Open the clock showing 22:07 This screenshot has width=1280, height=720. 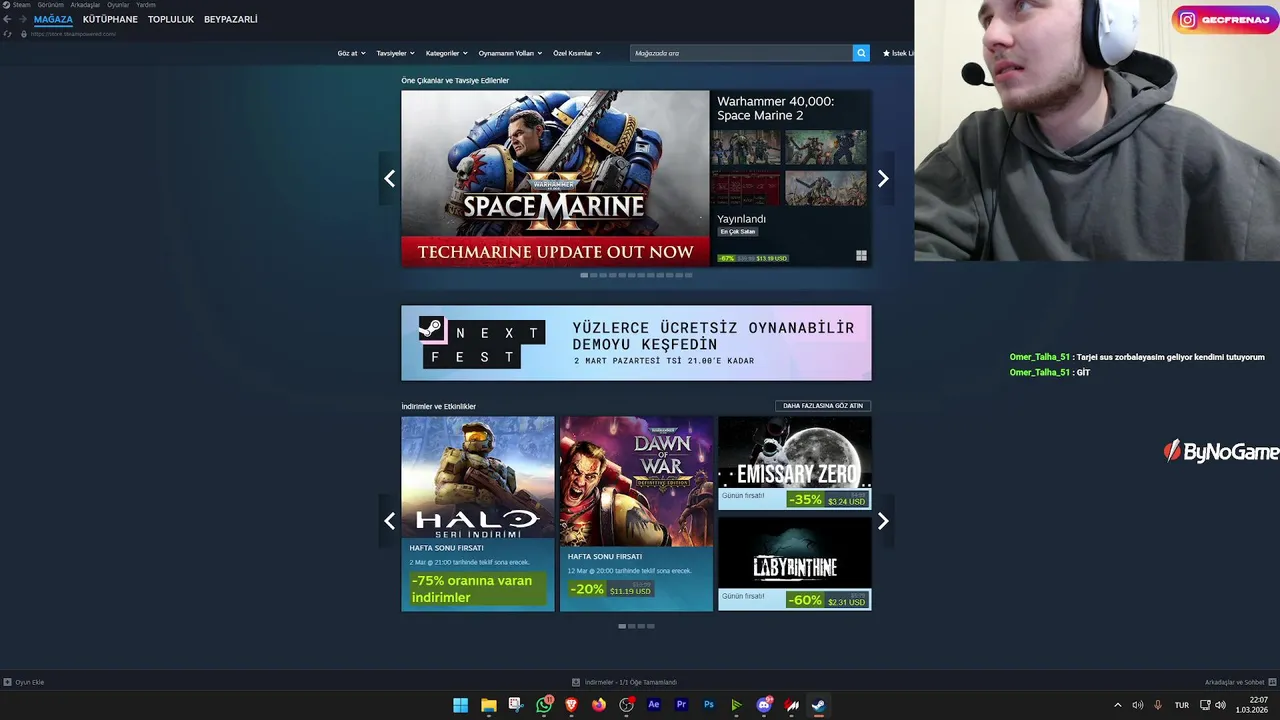pyautogui.click(x=1254, y=705)
